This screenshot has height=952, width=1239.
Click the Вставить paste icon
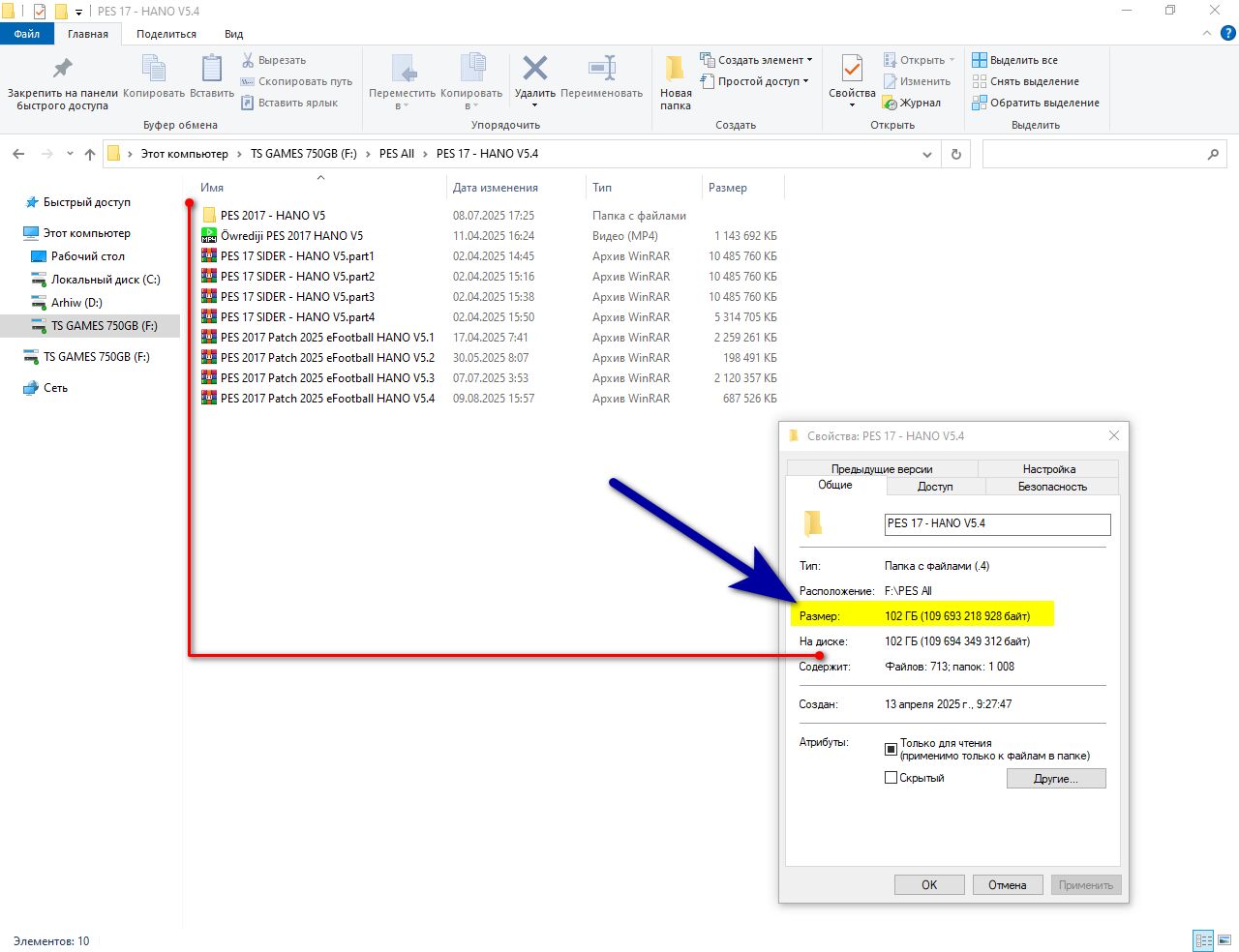pos(212,69)
